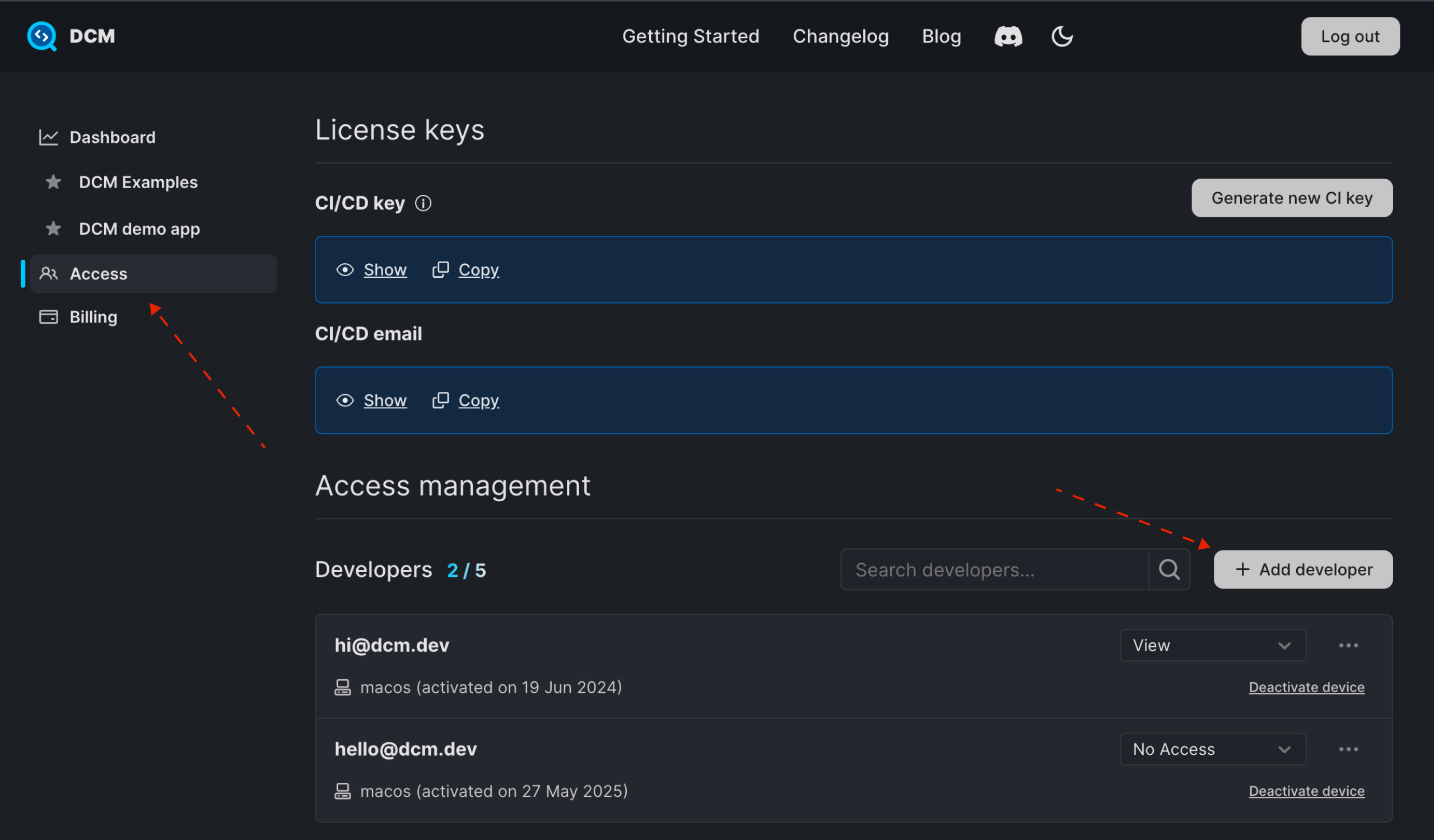Select the Access sidebar item

(98, 273)
